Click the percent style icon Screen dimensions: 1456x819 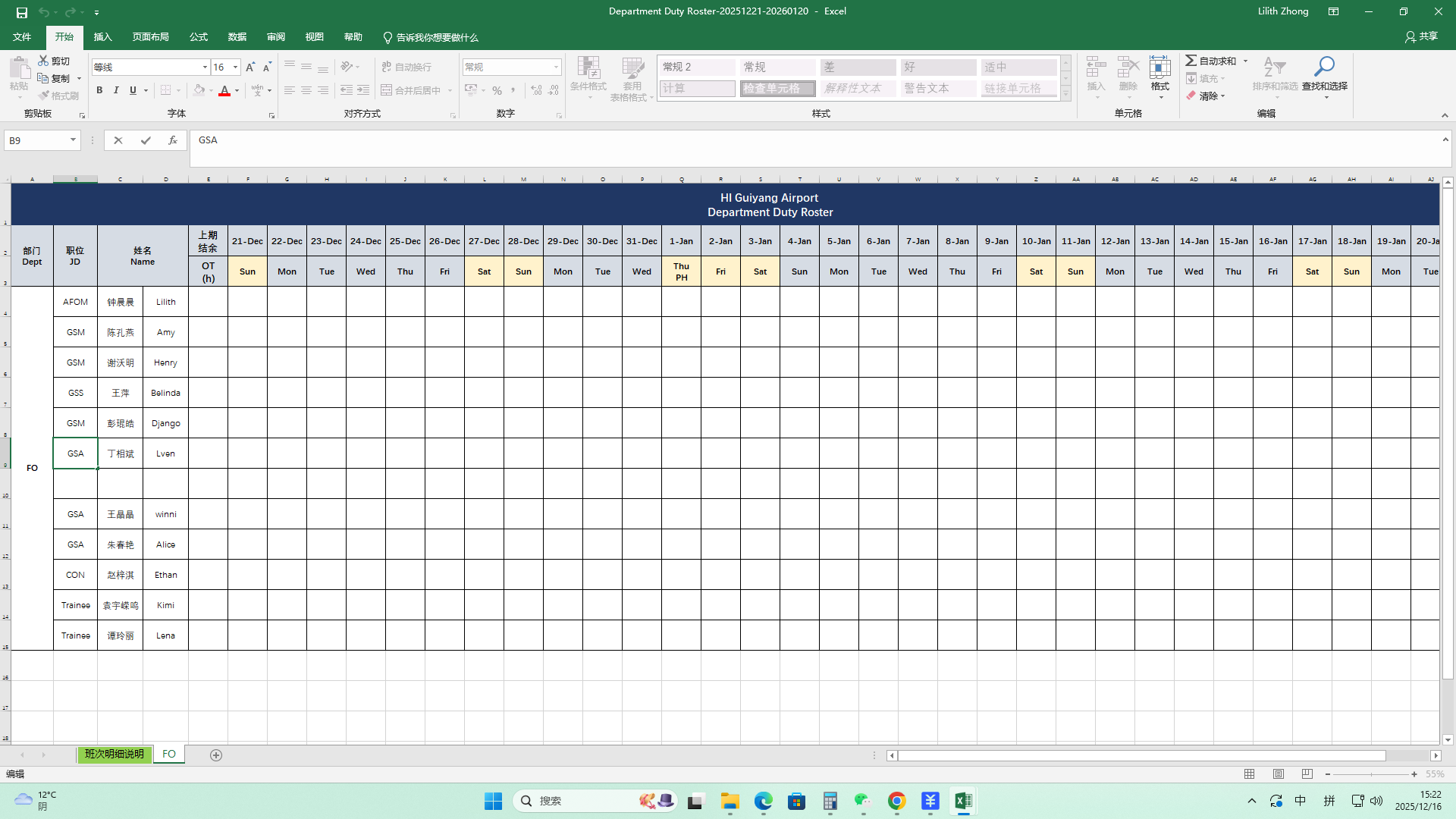click(497, 90)
